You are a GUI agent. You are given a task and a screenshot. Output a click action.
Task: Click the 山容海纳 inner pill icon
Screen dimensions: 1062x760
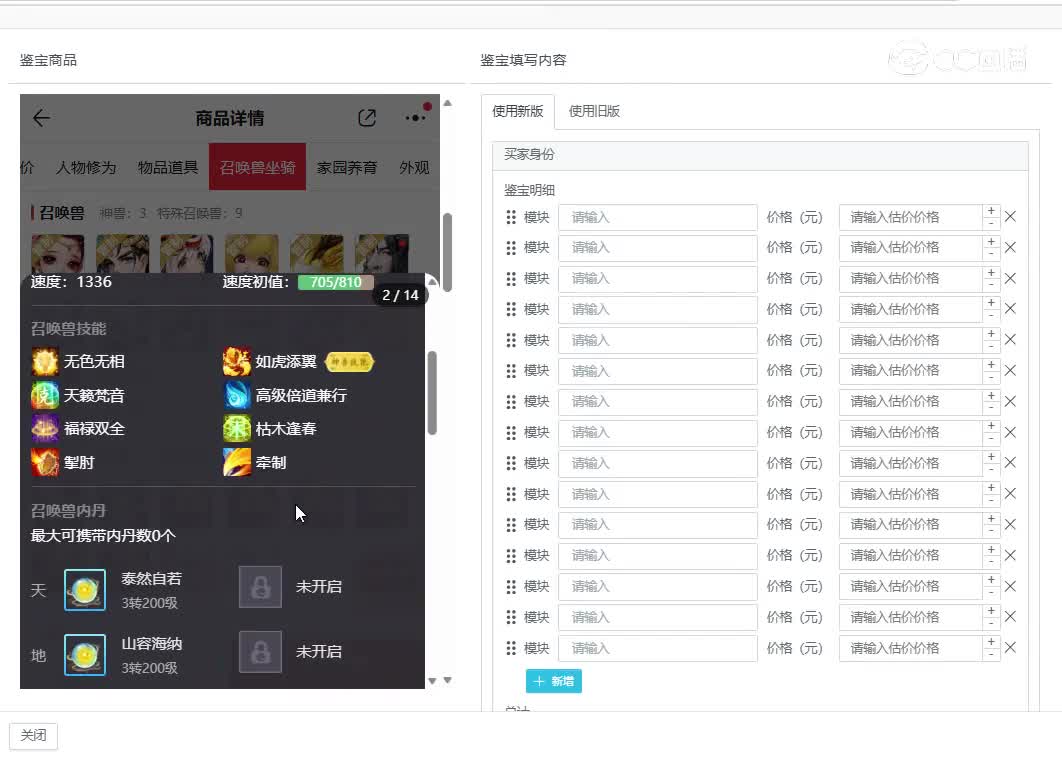tap(85, 655)
